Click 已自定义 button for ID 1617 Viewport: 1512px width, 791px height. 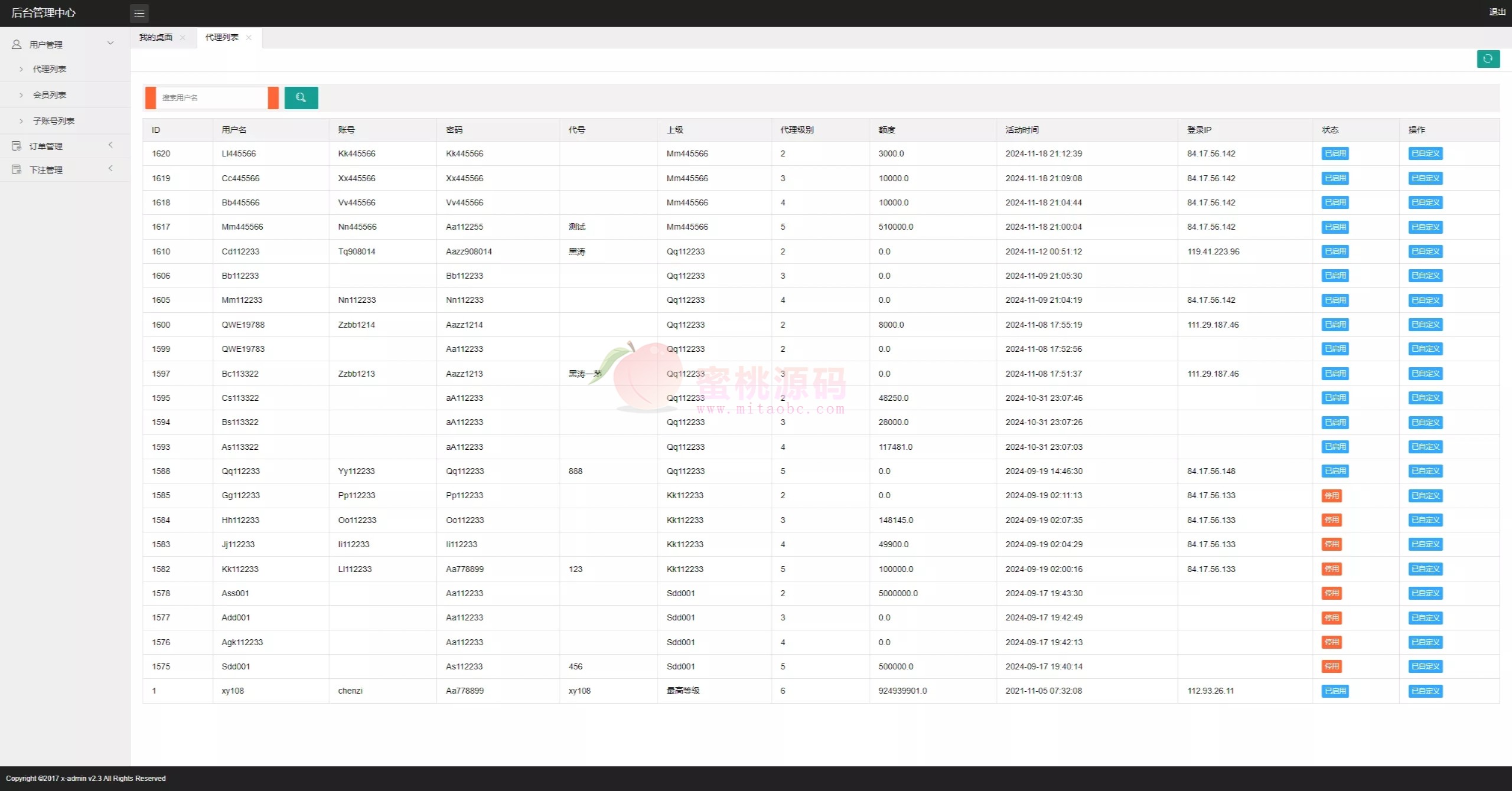[1425, 227]
